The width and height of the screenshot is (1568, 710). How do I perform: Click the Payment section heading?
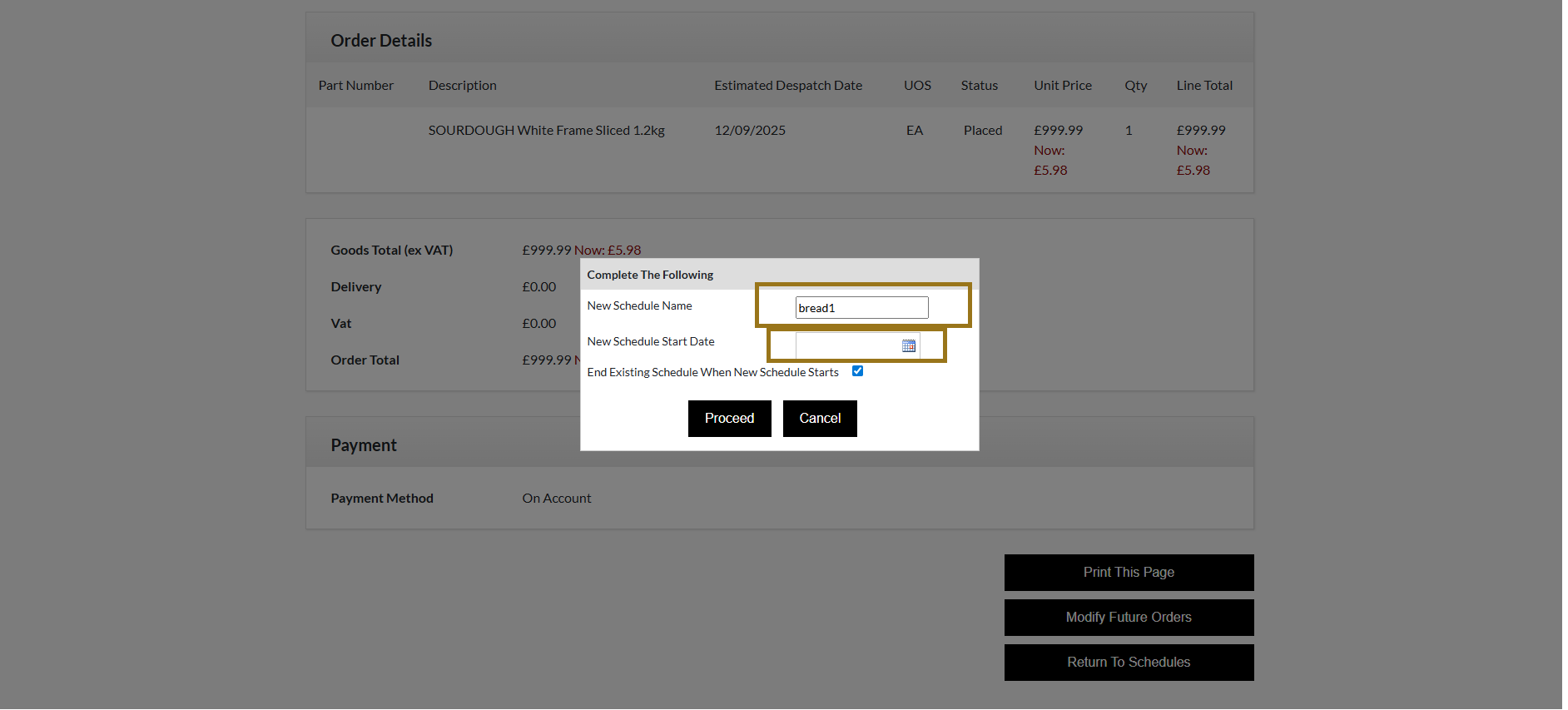pyautogui.click(x=364, y=444)
